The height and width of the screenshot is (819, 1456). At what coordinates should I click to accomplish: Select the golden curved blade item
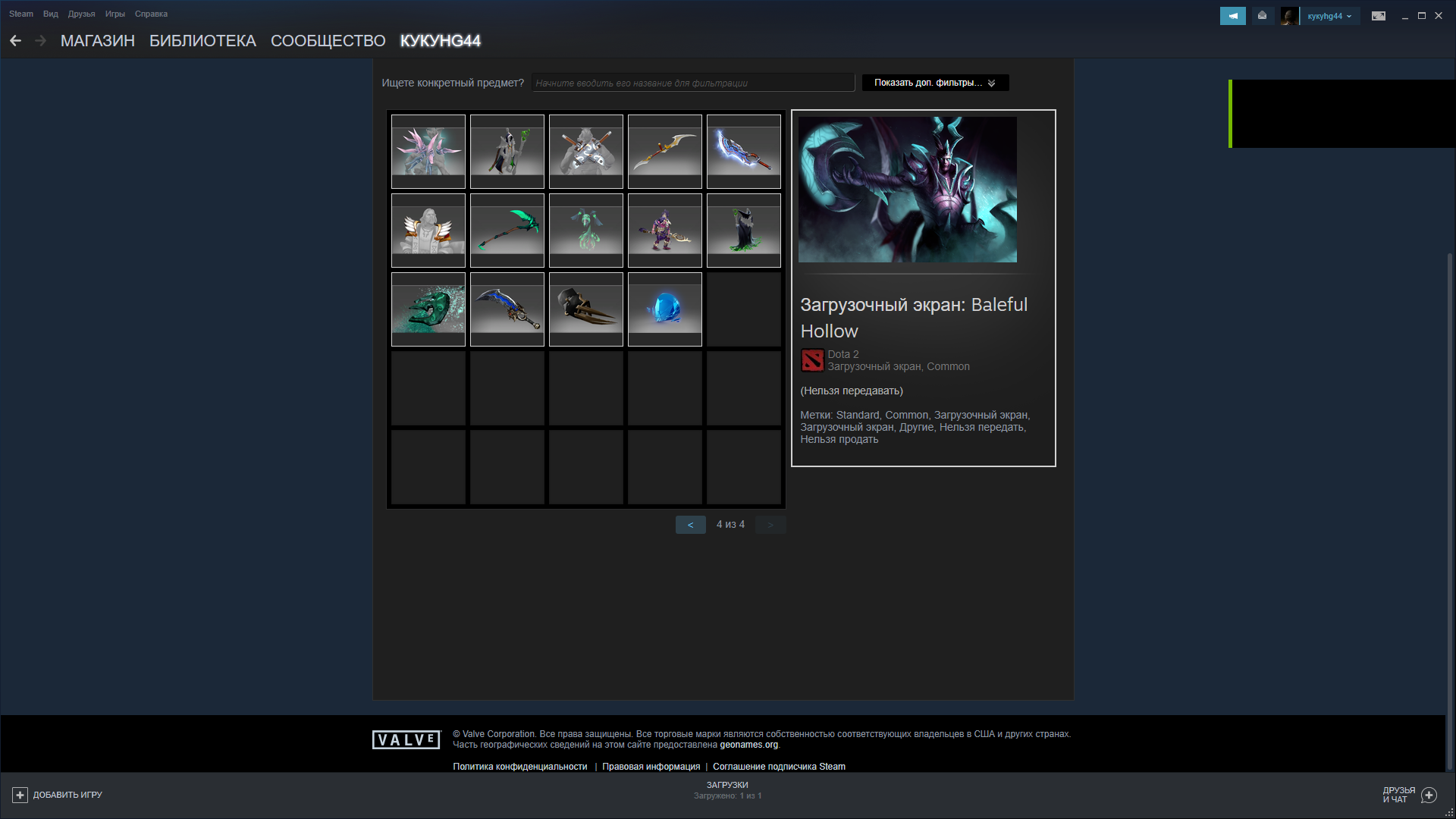(x=665, y=152)
